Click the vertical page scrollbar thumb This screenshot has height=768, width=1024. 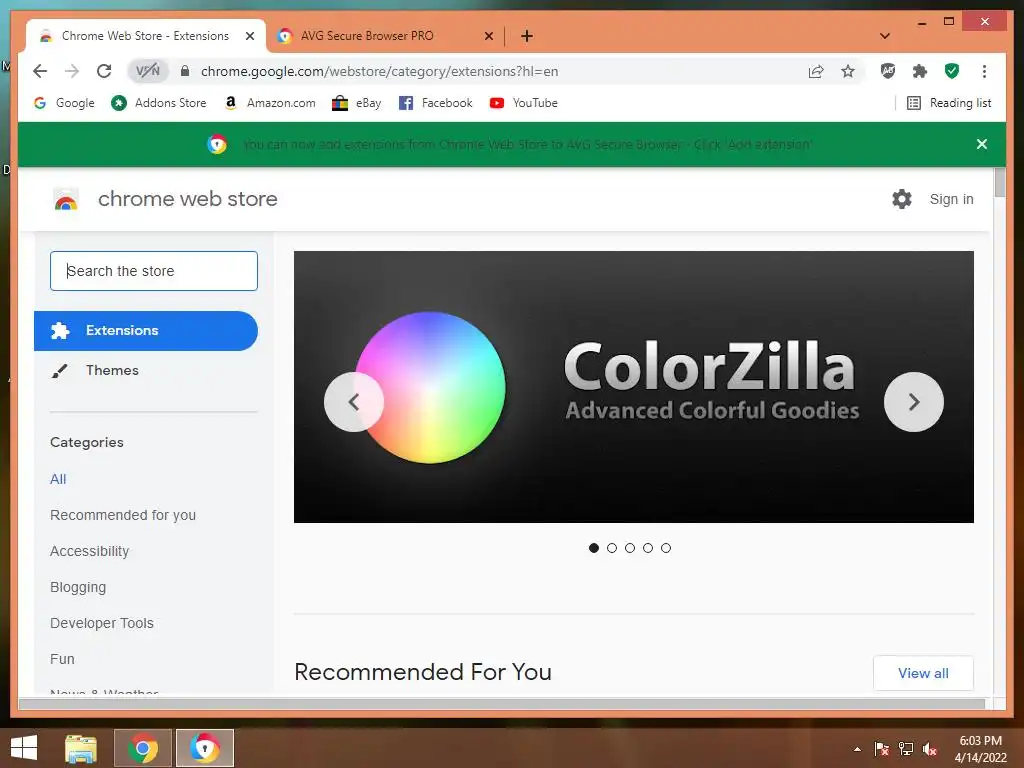1000,182
